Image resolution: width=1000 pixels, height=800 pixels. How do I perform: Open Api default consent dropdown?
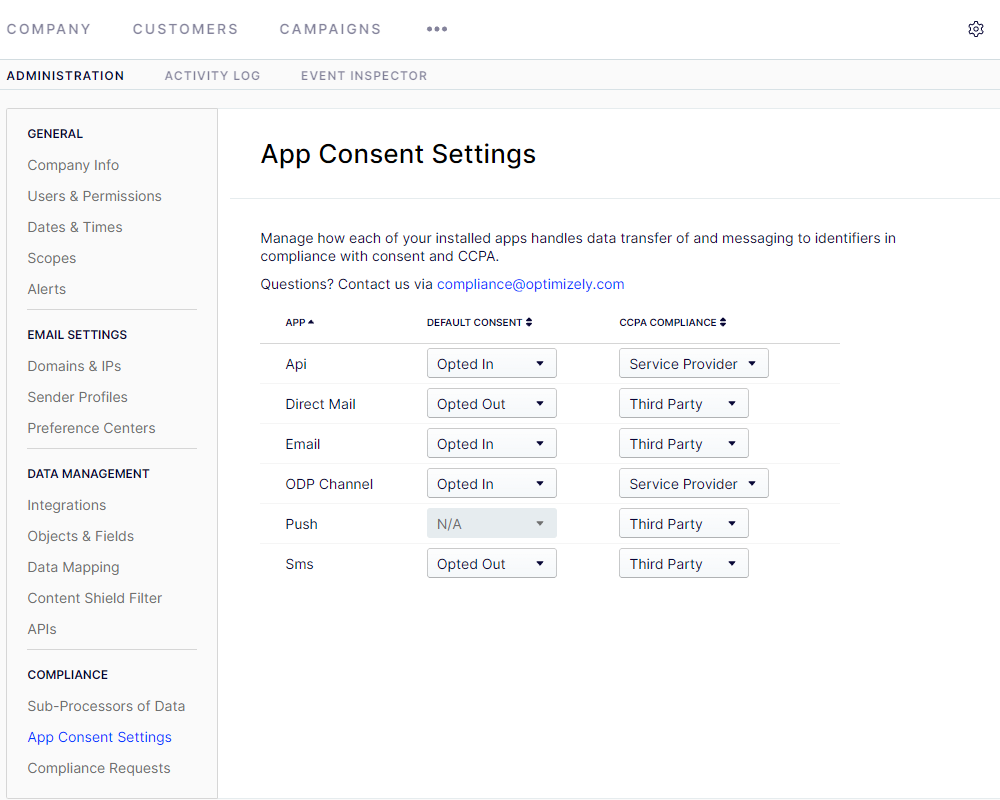[x=492, y=364]
